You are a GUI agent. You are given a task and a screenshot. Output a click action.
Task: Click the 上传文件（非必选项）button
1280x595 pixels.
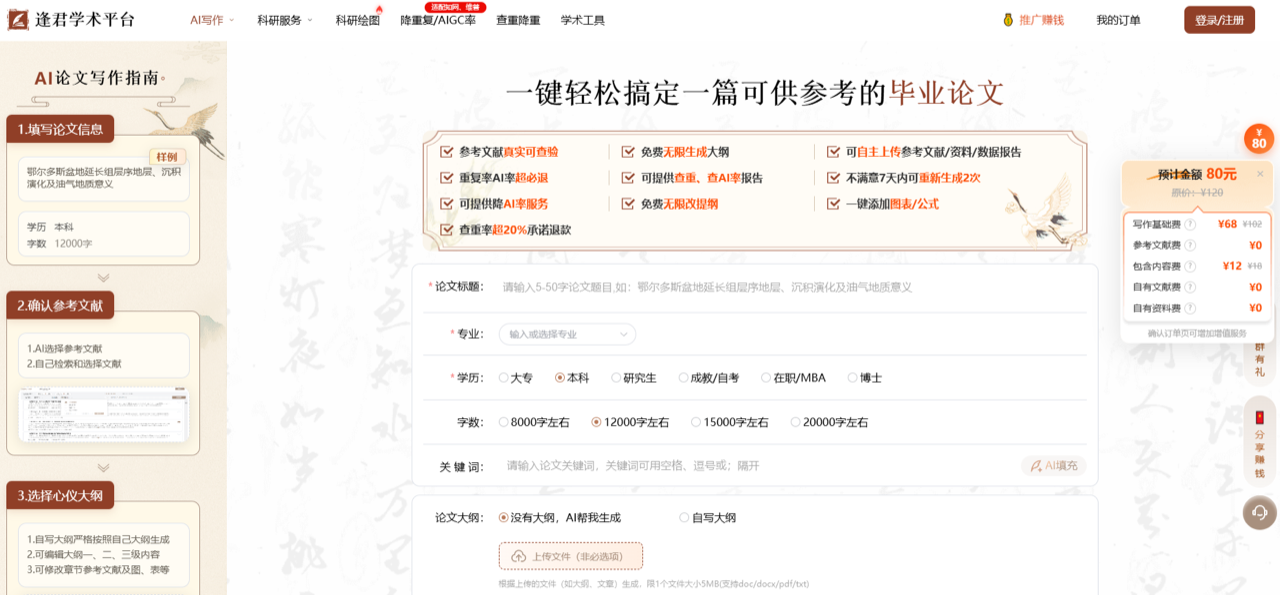tap(571, 556)
